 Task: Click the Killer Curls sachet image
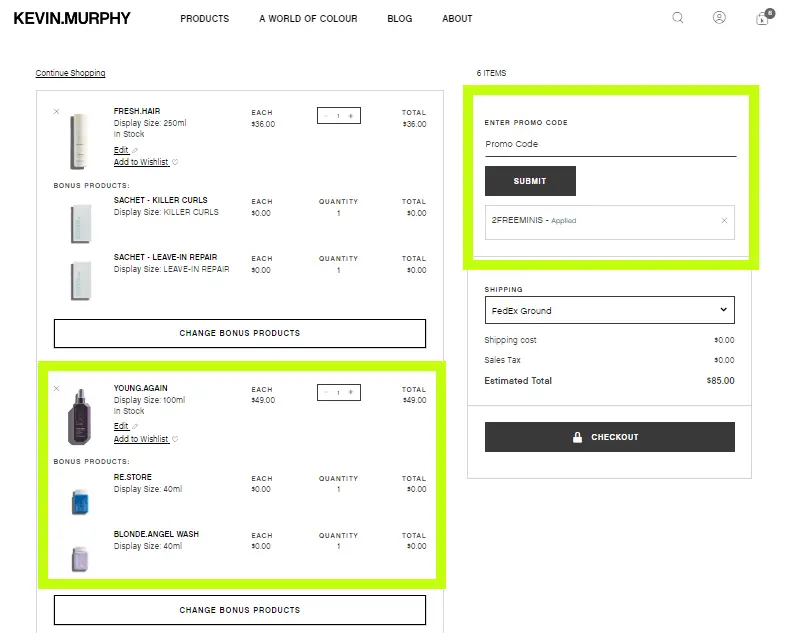[x=81, y=224]
